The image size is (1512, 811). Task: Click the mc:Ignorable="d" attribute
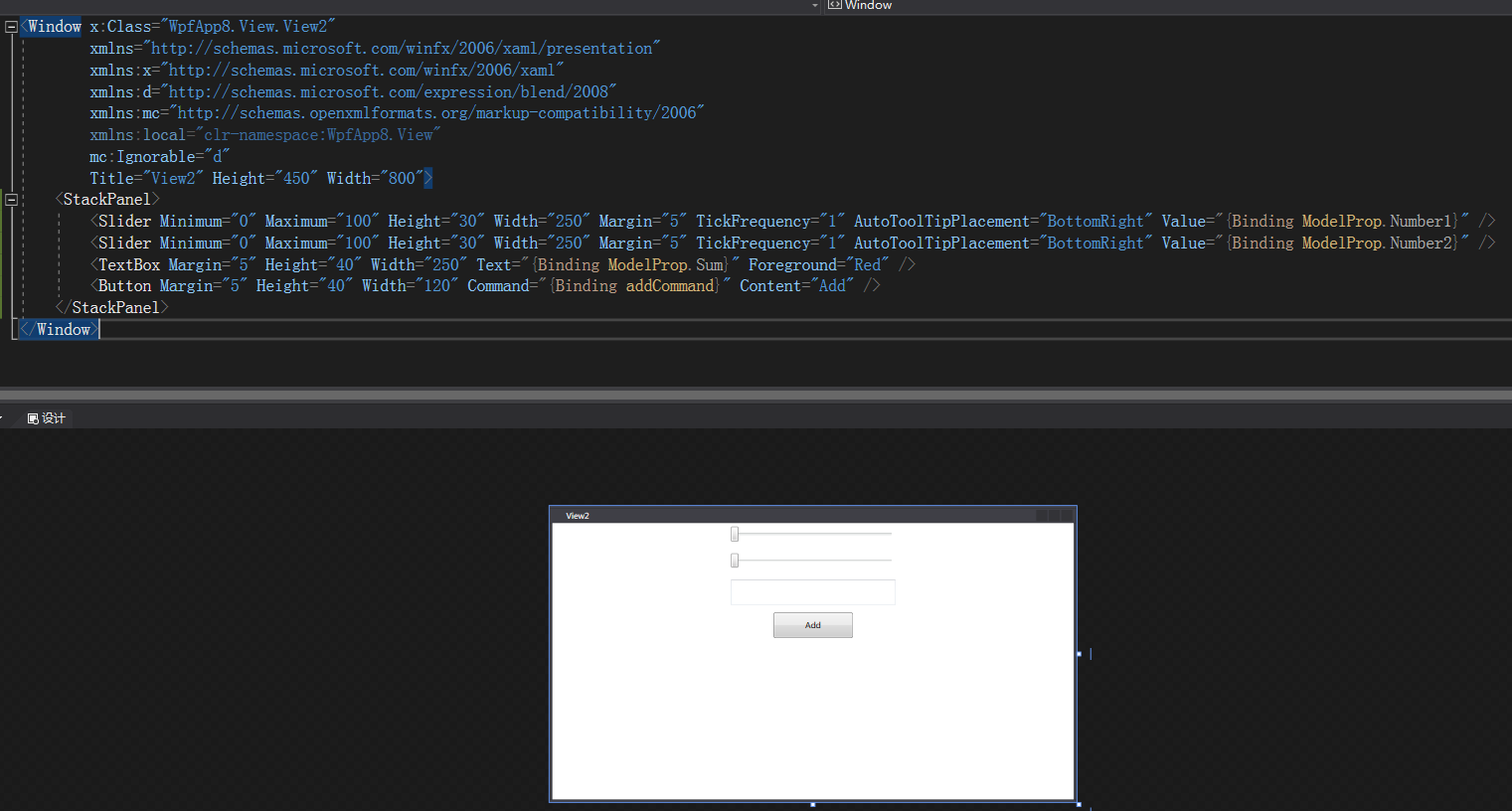160,157
